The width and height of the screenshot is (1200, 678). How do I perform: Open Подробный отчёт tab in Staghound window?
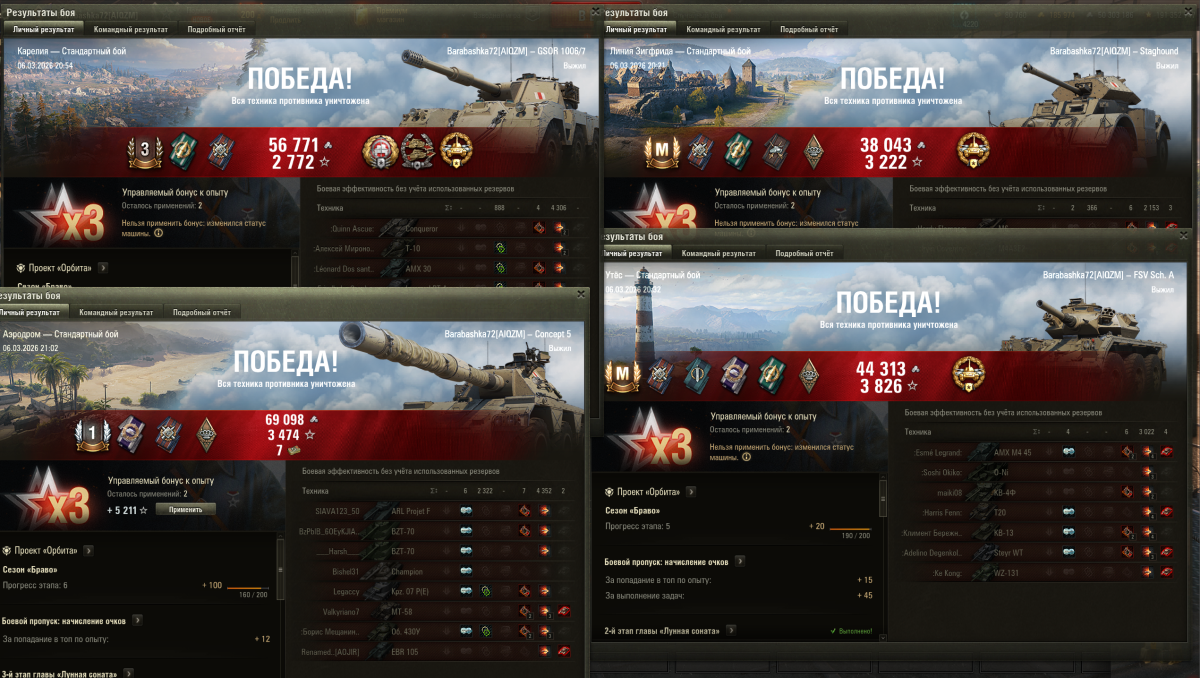[809, 29]
